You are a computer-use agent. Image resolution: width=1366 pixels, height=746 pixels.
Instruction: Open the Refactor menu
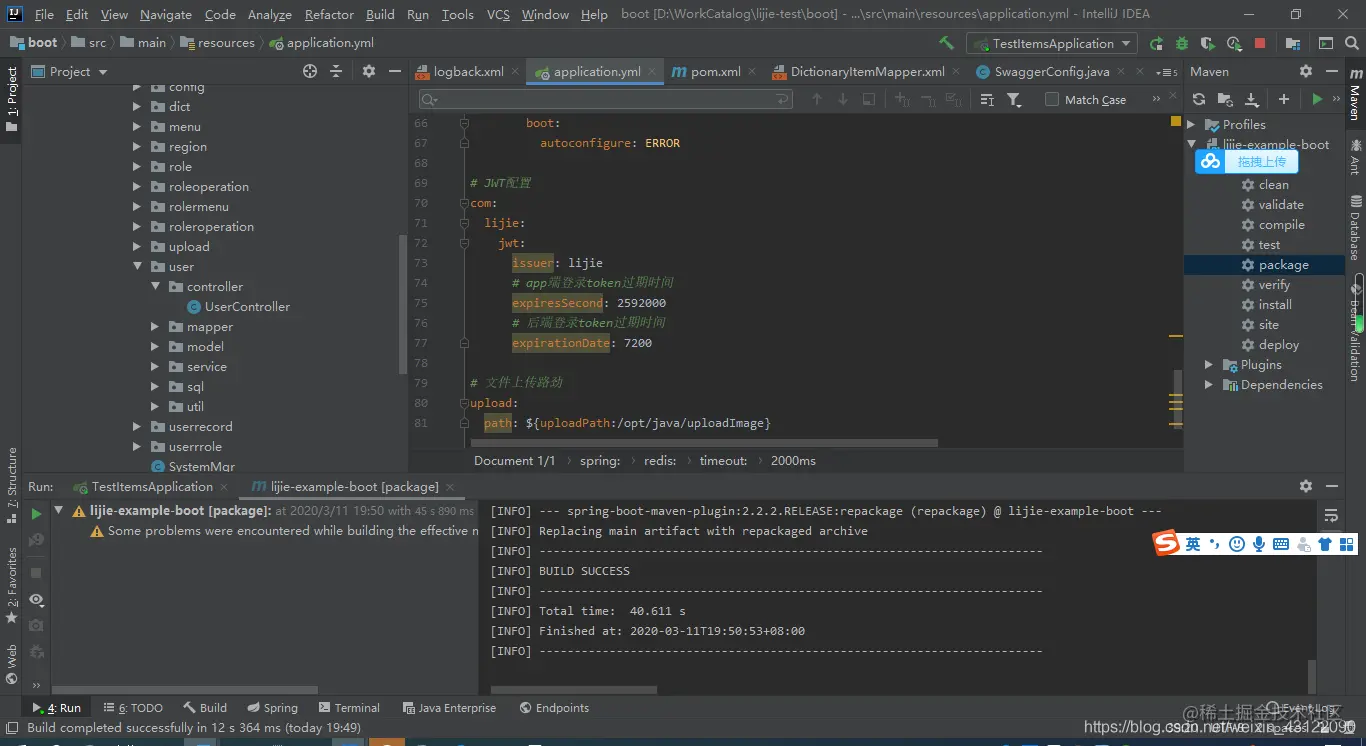[x=329, y=14]
